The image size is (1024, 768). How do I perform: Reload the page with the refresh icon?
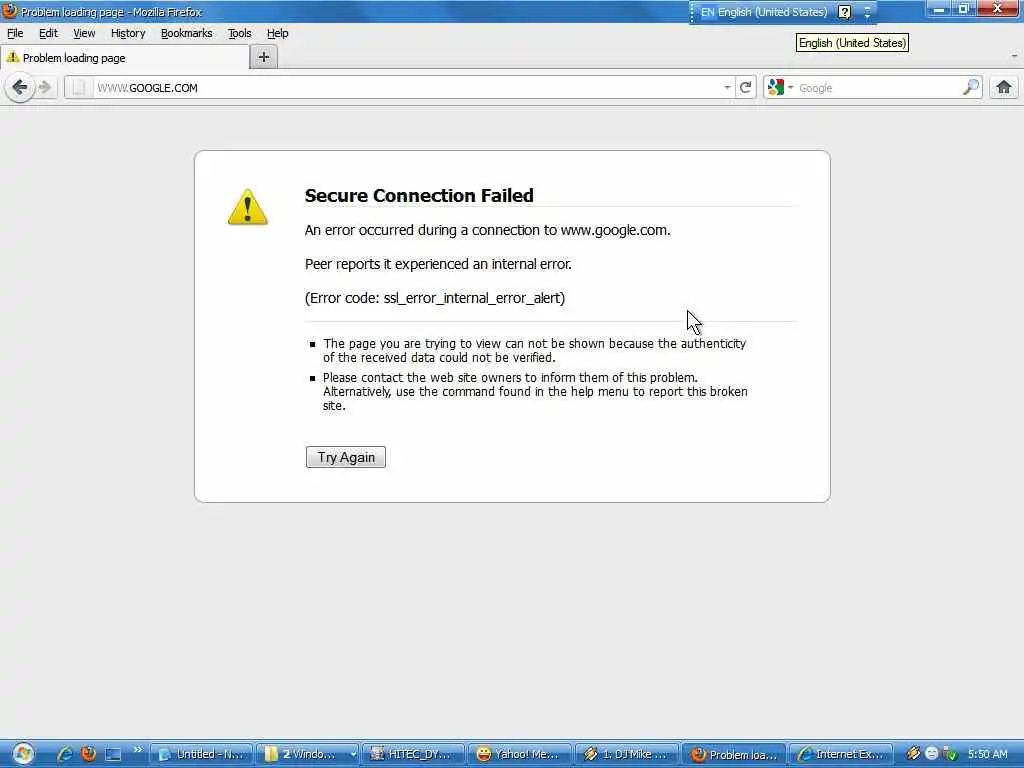pyautogui.click(x=746, y=88)
